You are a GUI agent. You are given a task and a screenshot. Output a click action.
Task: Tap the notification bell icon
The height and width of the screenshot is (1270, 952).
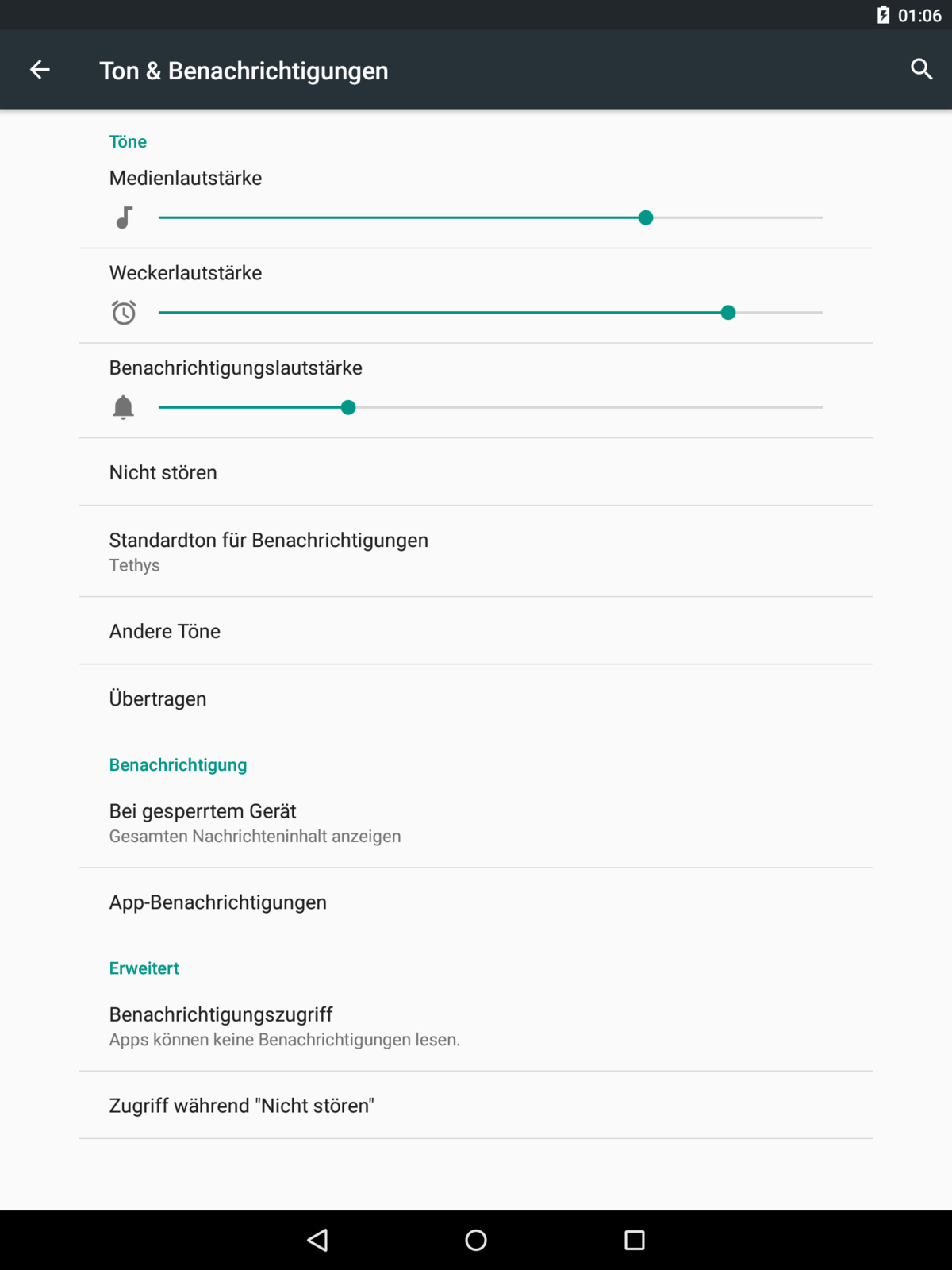pyautogui.click(x=124, y=407)
